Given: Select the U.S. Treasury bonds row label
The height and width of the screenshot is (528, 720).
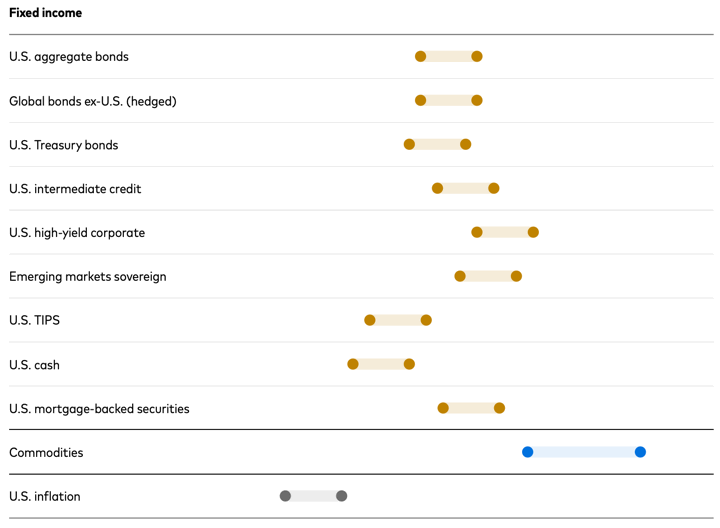Looking at the screenshot, I should coord(64,145).
